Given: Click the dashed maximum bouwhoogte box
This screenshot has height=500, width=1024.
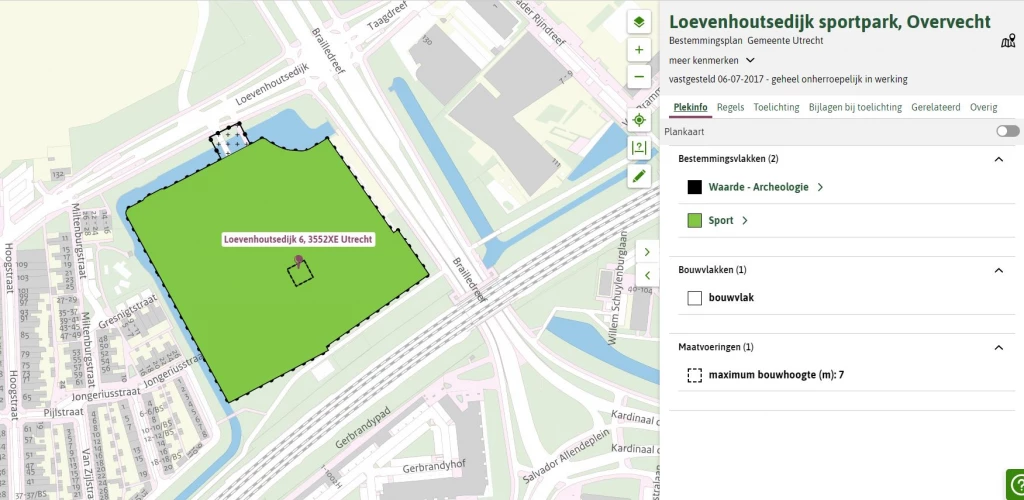Looking at the screenshot, I should tap(695, 376).
